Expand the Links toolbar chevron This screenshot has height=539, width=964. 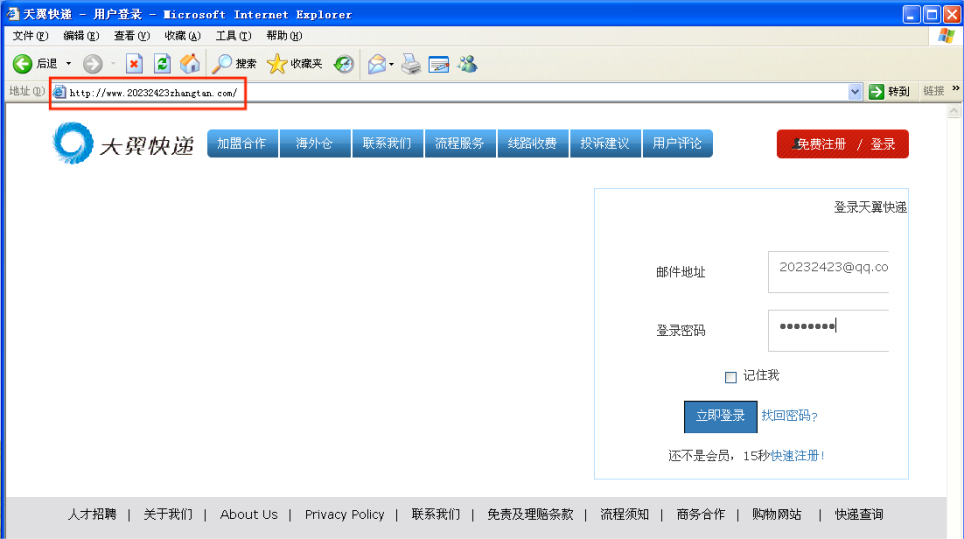(x=955, y=90)
